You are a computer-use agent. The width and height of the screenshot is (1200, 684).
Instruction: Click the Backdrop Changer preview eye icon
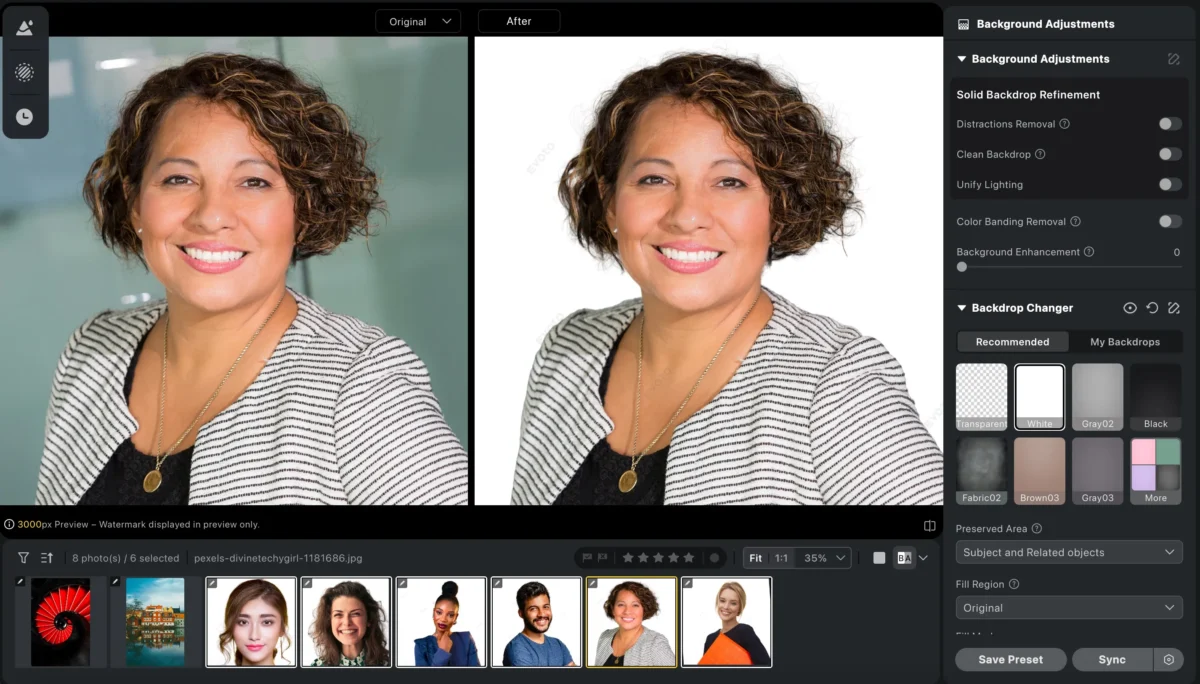[x=1130, y=308]
